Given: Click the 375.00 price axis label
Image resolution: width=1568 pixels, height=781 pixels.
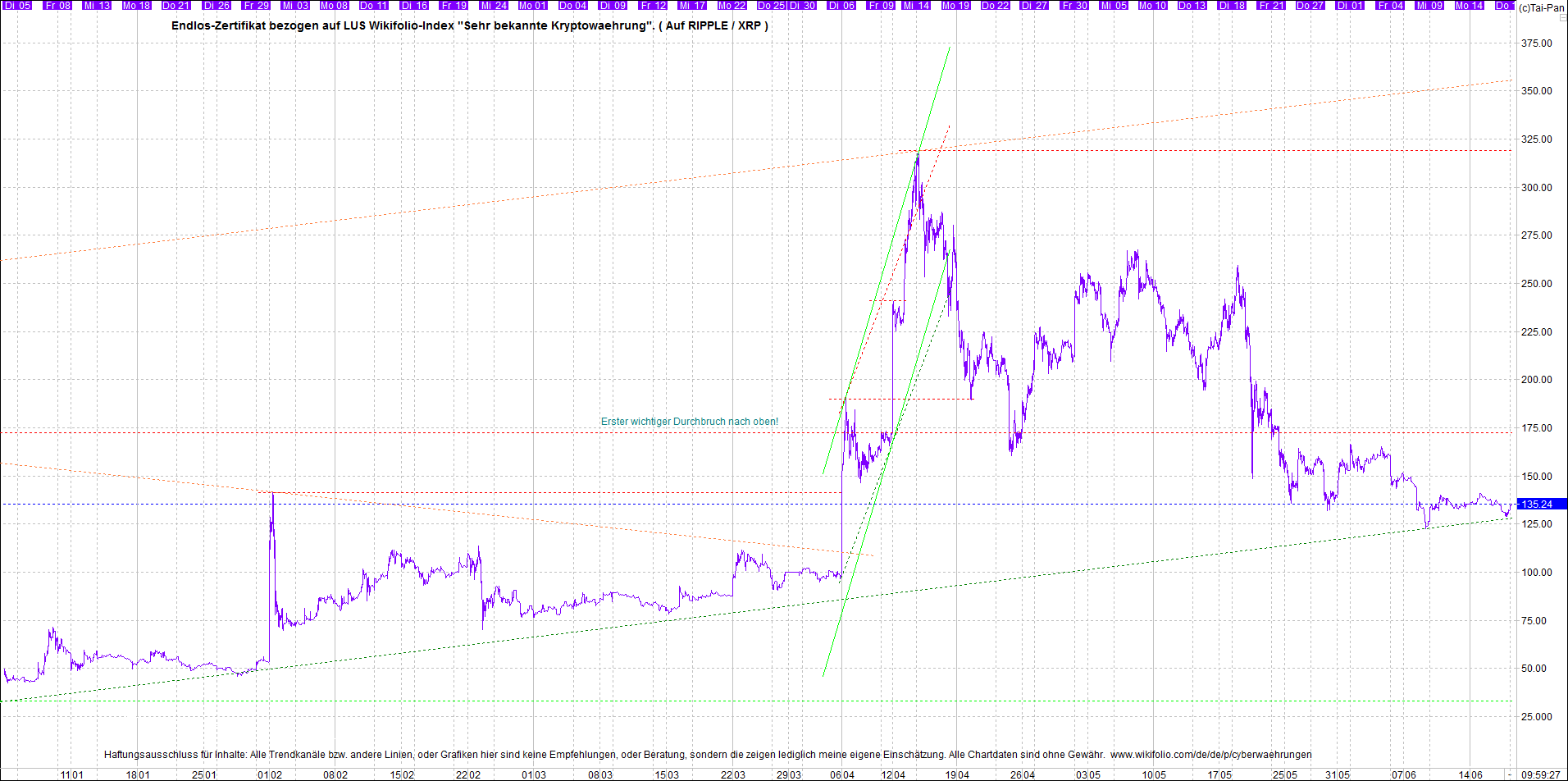Looking at the screenshot, I should (1536, 43).
